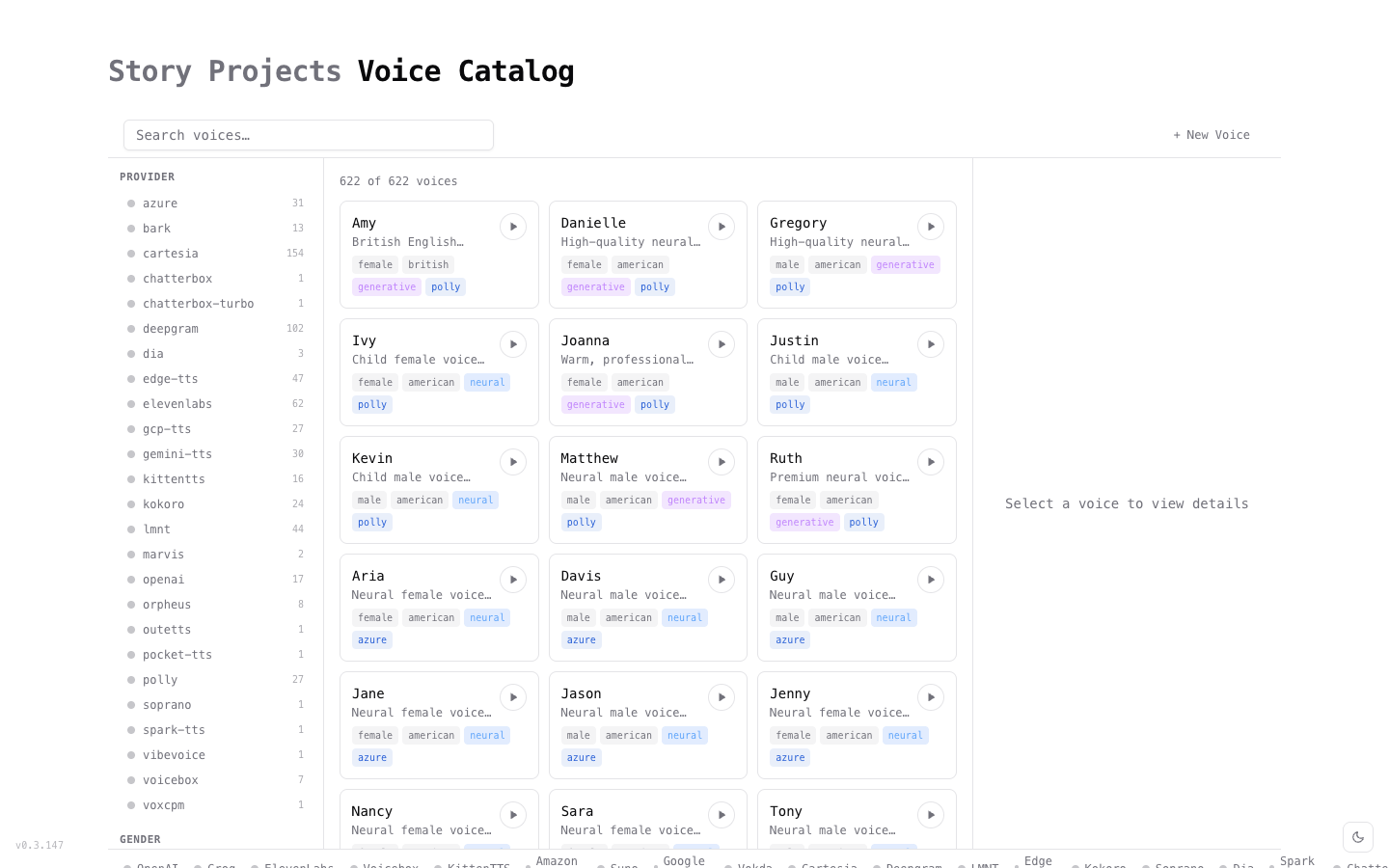The width and height of the screenshot is (1389, 868).
Task: Play the Sara voice sample
Action: [722, 815]
